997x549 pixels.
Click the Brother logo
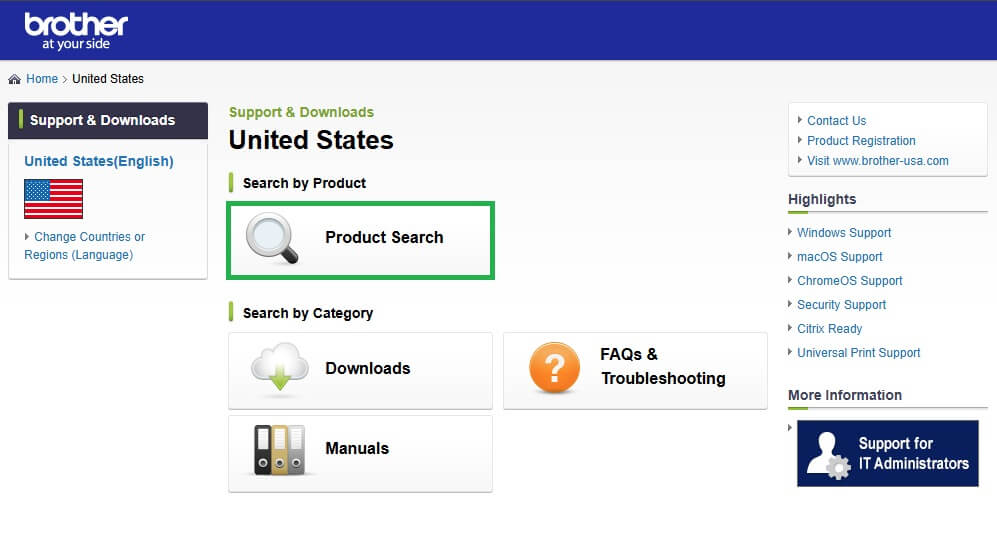pos(76,31)
